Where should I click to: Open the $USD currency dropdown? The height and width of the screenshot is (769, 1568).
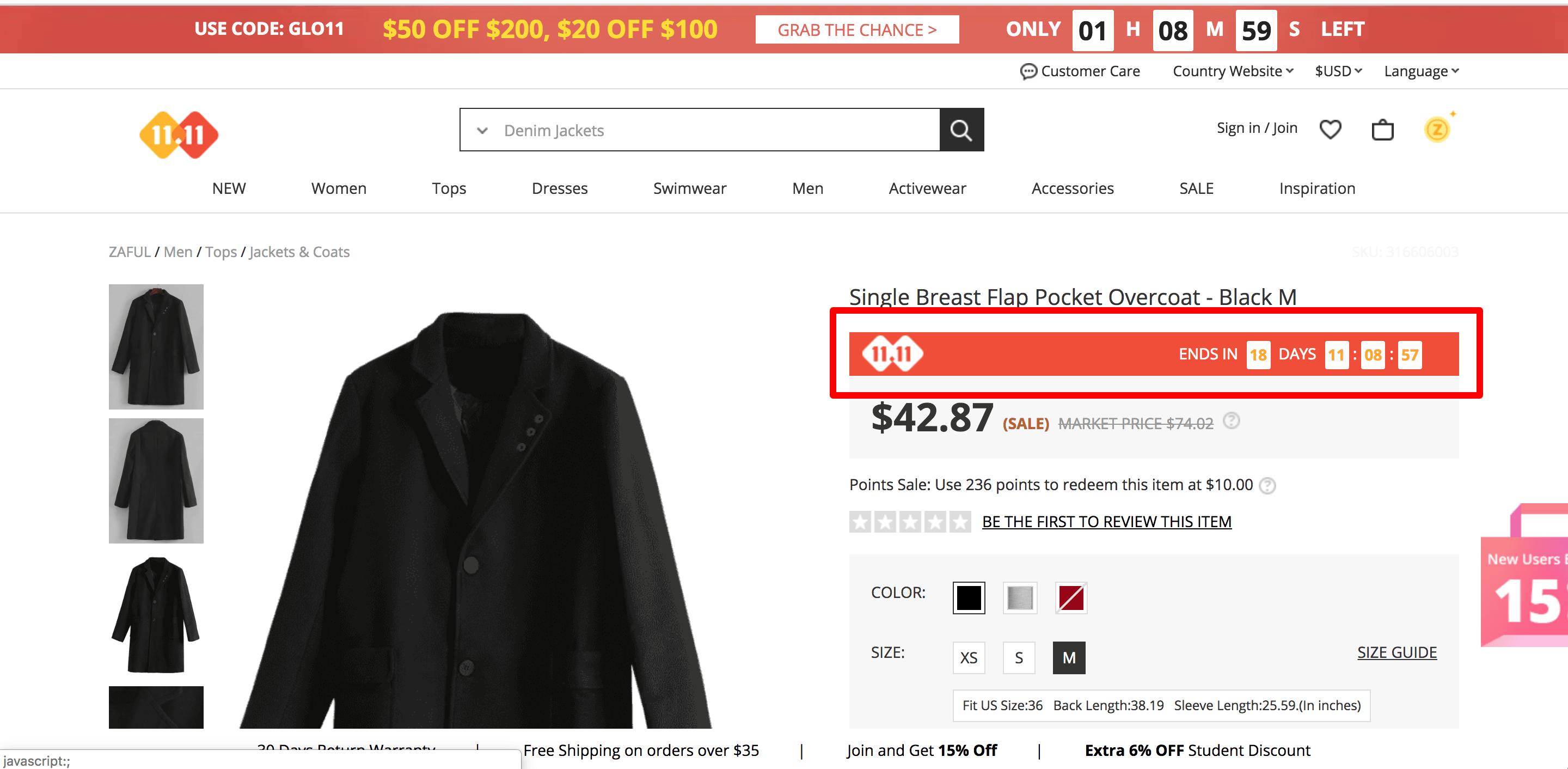pos(1337,71)
